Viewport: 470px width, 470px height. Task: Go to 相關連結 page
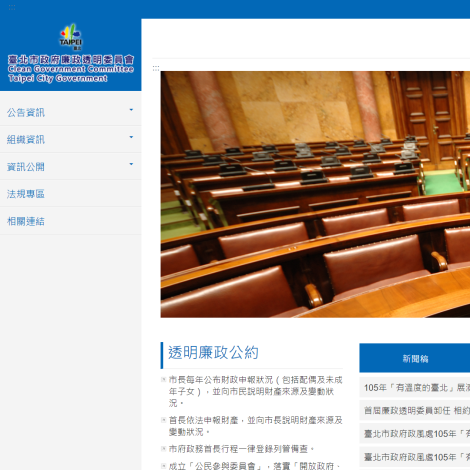(26, 221)
